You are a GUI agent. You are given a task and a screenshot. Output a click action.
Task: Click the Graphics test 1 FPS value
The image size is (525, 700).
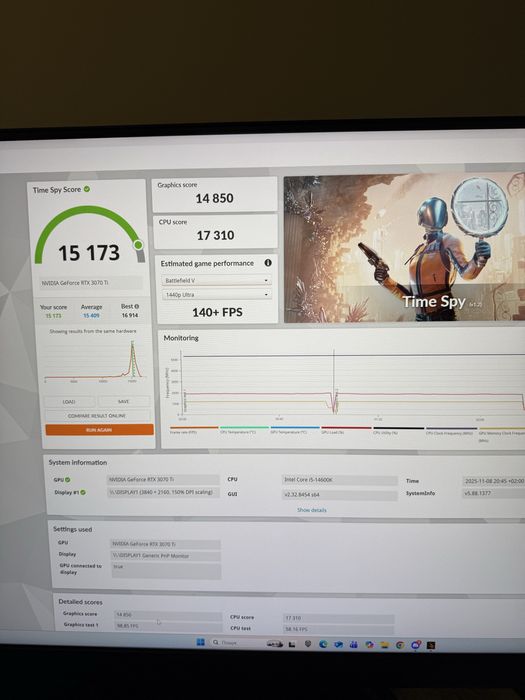click(x=168, y=626)
